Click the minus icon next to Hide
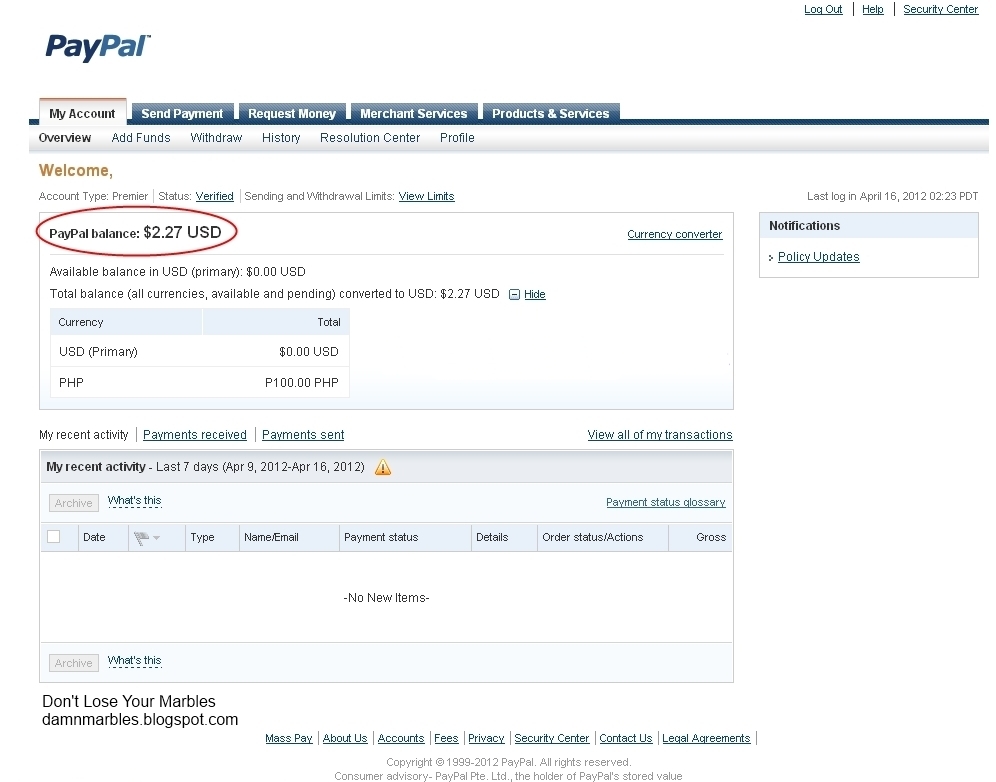Viewport: 996px width, 782px height. 515,294
